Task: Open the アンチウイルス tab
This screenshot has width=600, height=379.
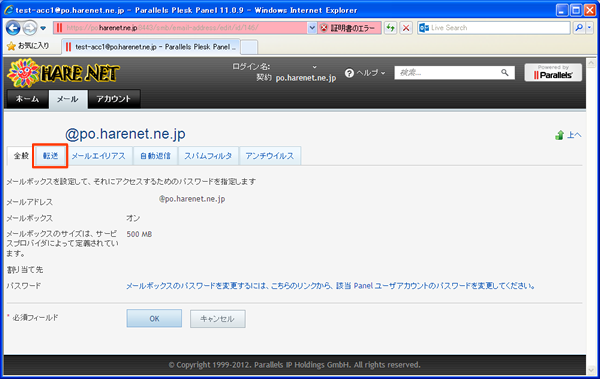Action: tap(270, 156)
